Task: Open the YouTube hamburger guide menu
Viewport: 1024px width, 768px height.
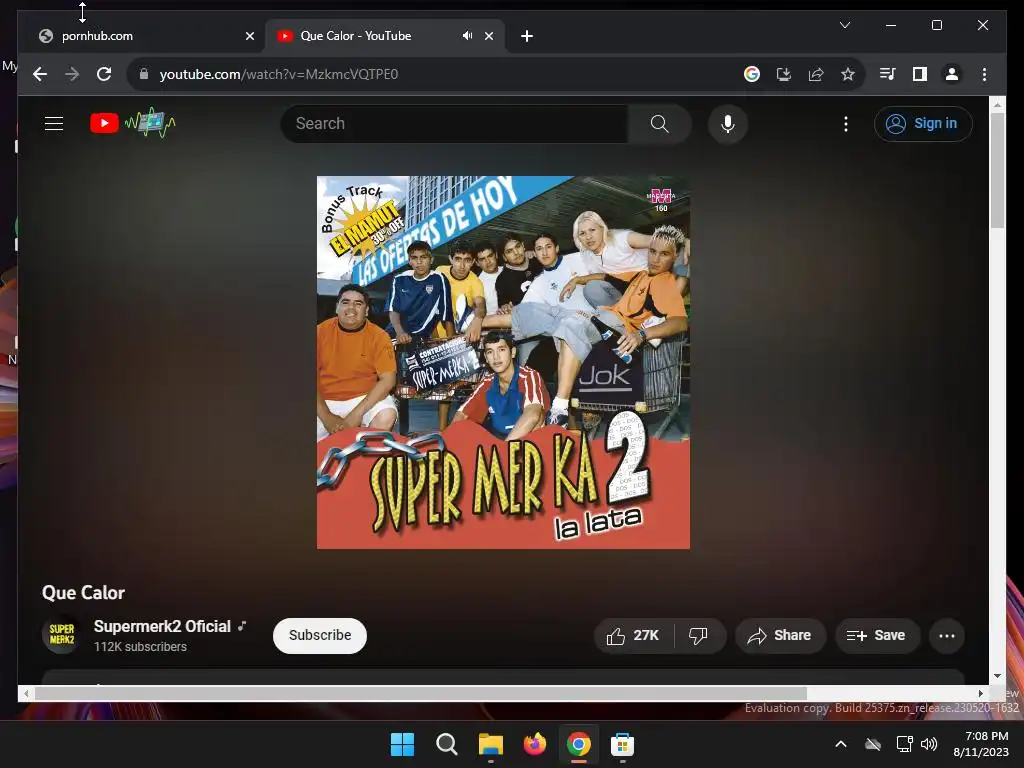Action: tap(54, 123)
